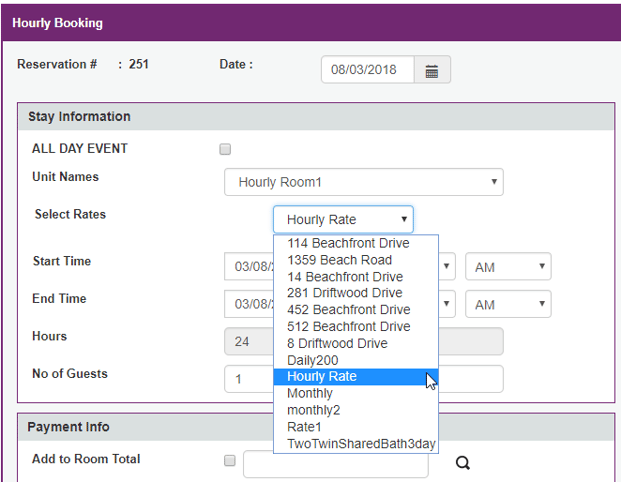
Task: Open the End Time AM/PM dropdown
Action: click(x=508, y=304)
